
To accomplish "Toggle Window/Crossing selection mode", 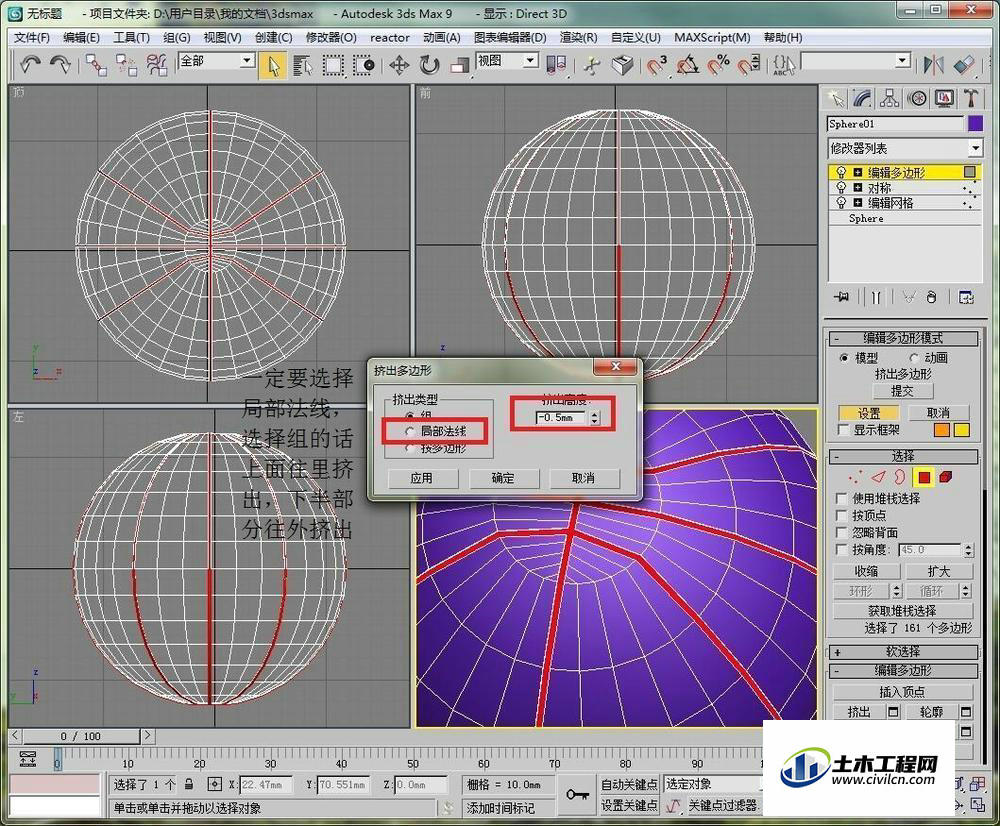I will pos(364,65).
